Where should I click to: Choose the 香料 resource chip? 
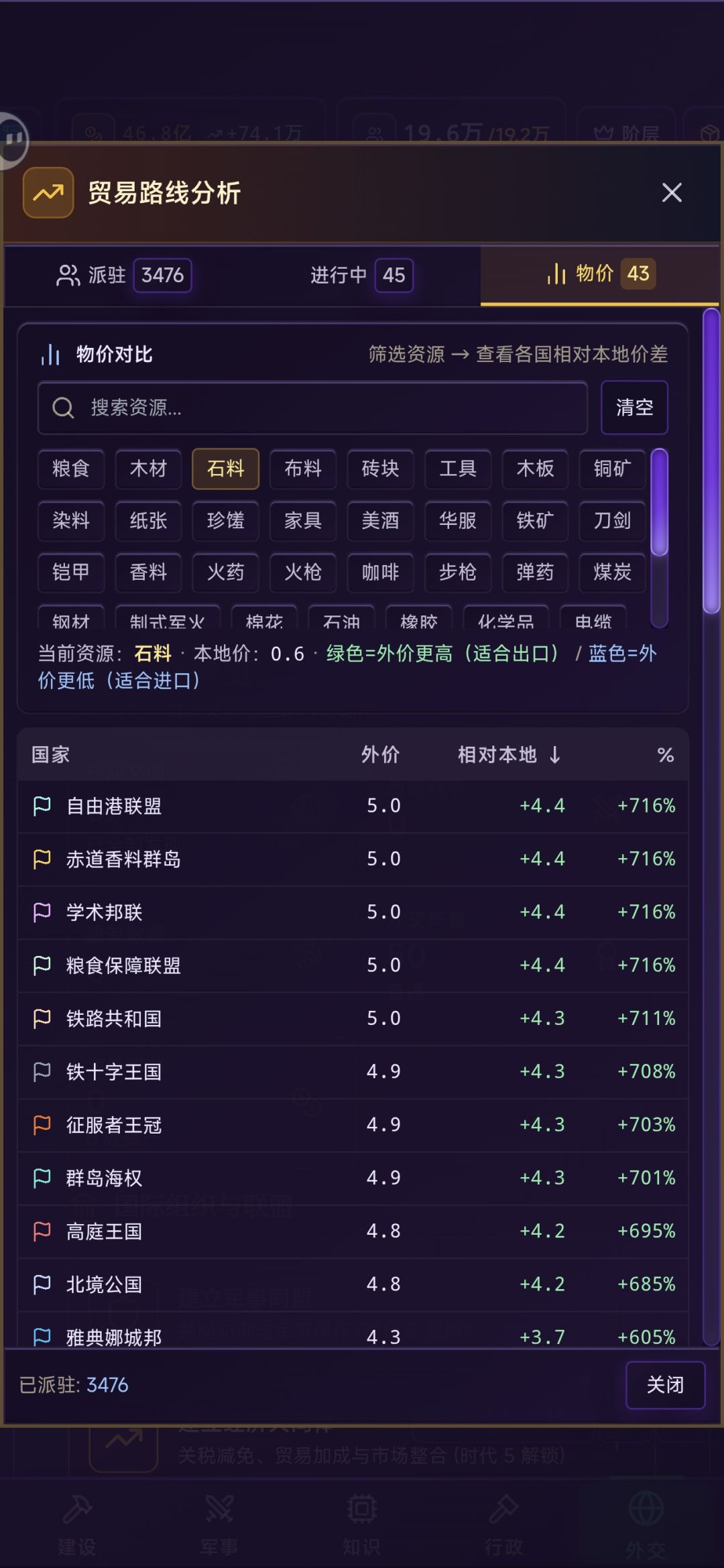[x=148, y=572]
